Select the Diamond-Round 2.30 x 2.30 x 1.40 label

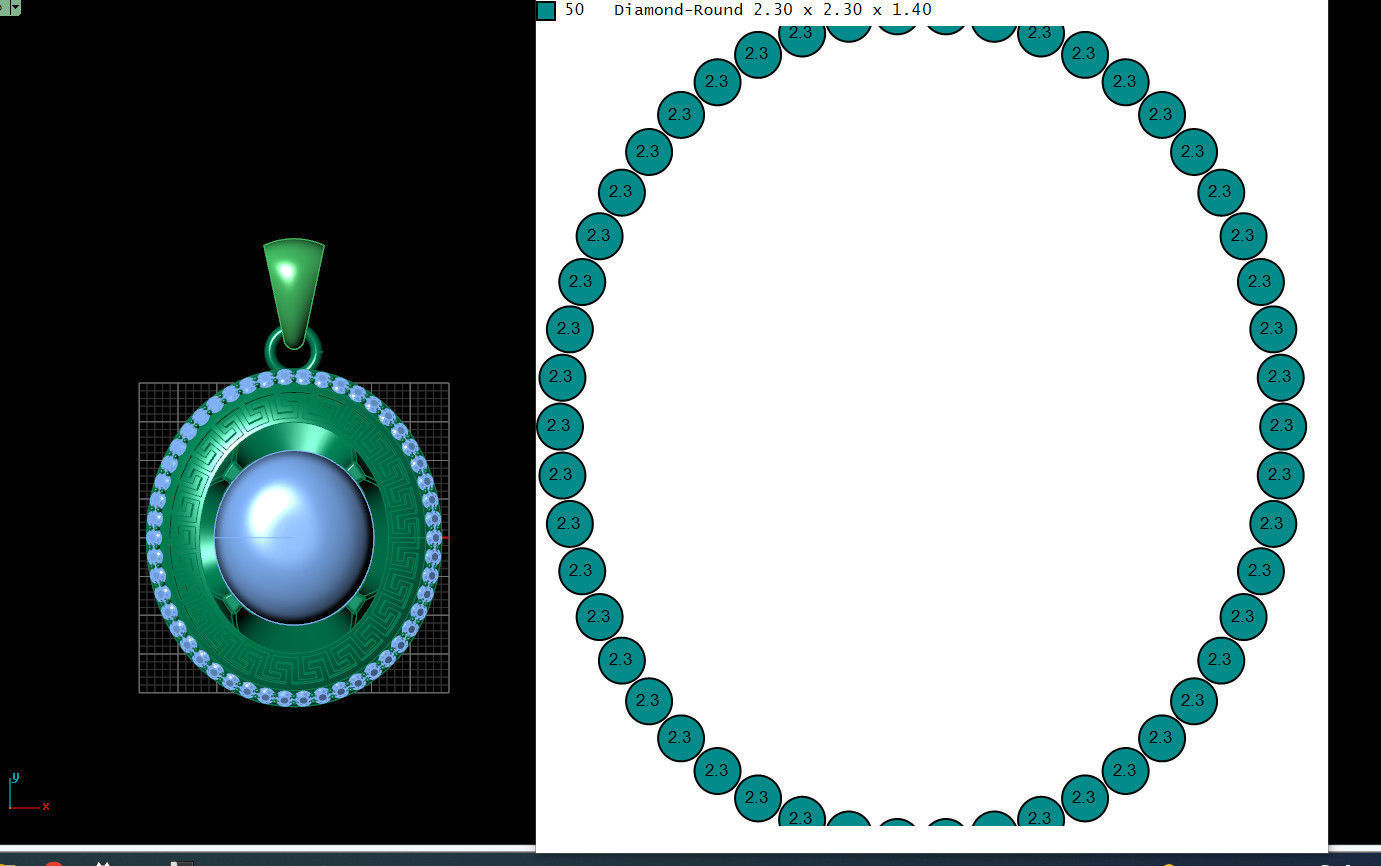773,10
